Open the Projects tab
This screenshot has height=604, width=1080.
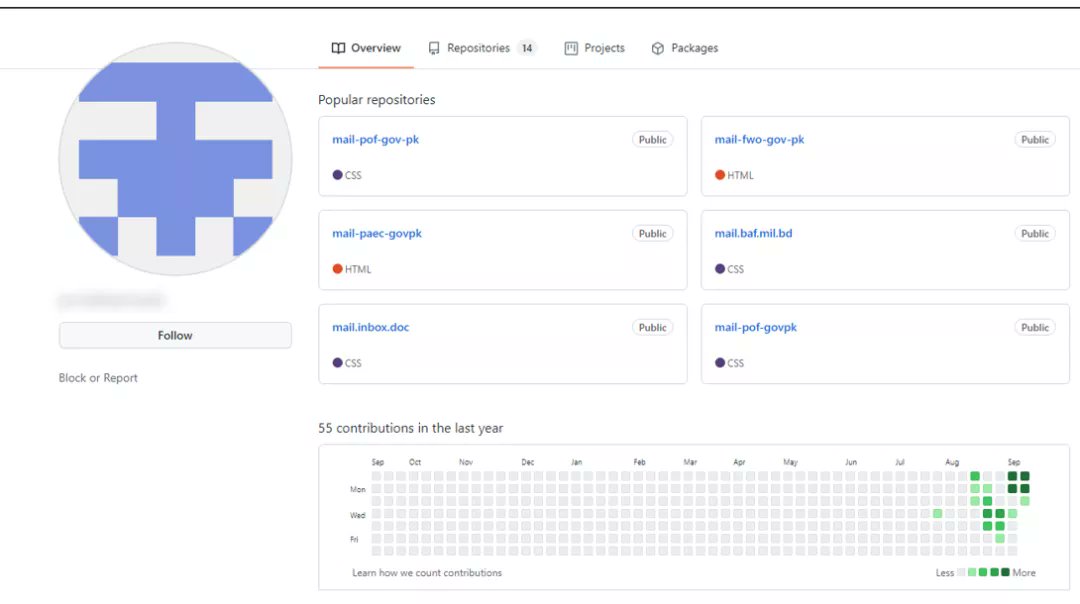(x=594, y=48)
